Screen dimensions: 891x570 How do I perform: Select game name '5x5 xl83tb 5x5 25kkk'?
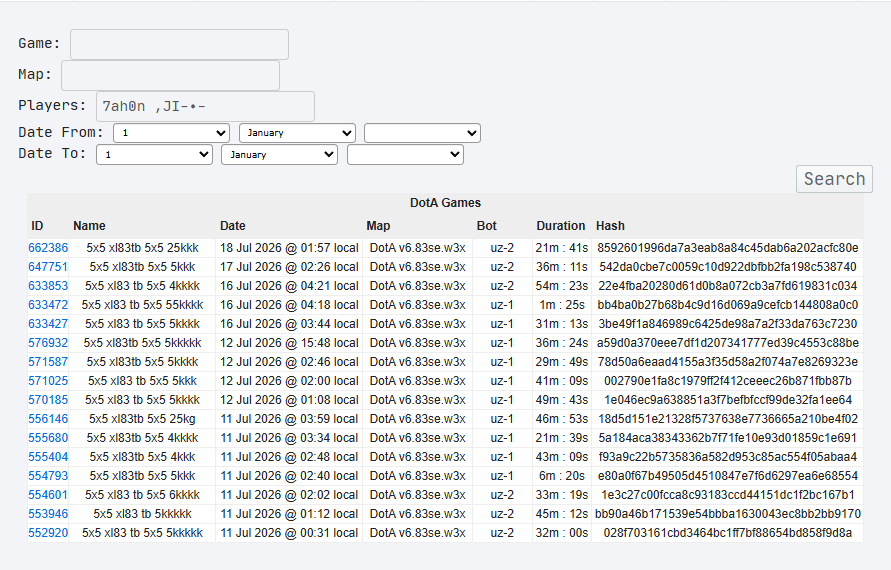coord(142,248)
